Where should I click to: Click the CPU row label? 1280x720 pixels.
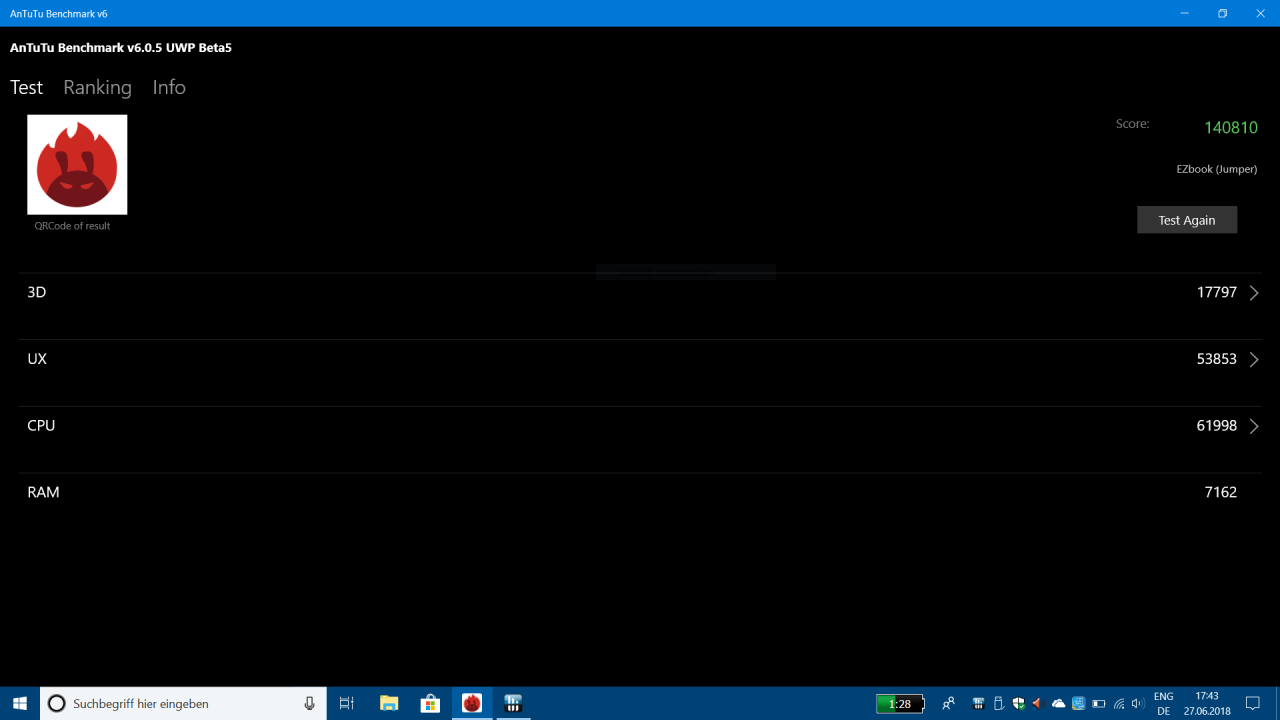click(x=41, y=425)
